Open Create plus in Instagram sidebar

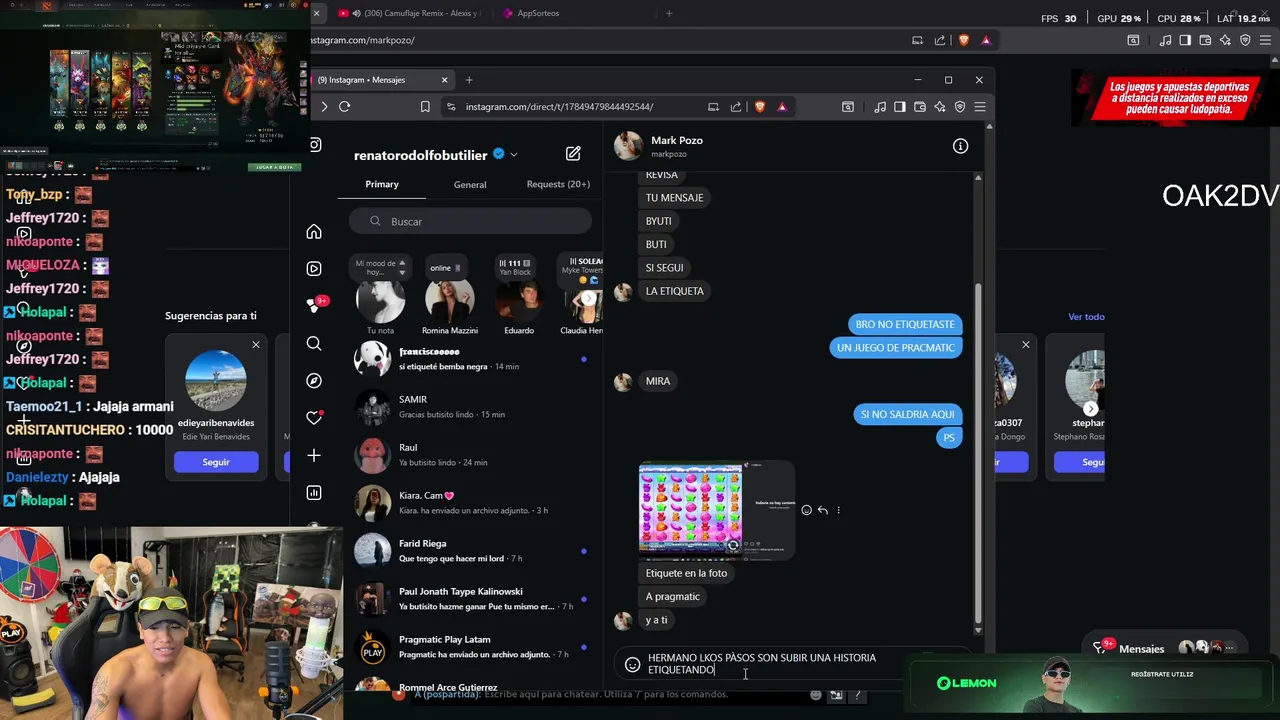point(314,456)
